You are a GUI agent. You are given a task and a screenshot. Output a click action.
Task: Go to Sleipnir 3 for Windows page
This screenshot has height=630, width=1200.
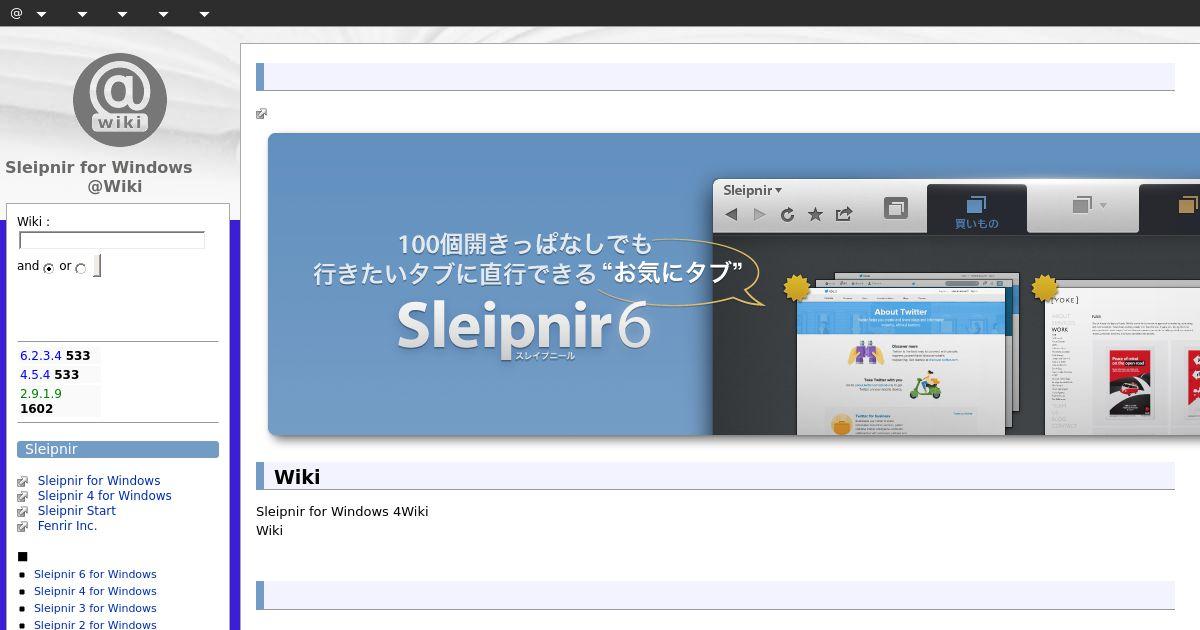[95, 608]
